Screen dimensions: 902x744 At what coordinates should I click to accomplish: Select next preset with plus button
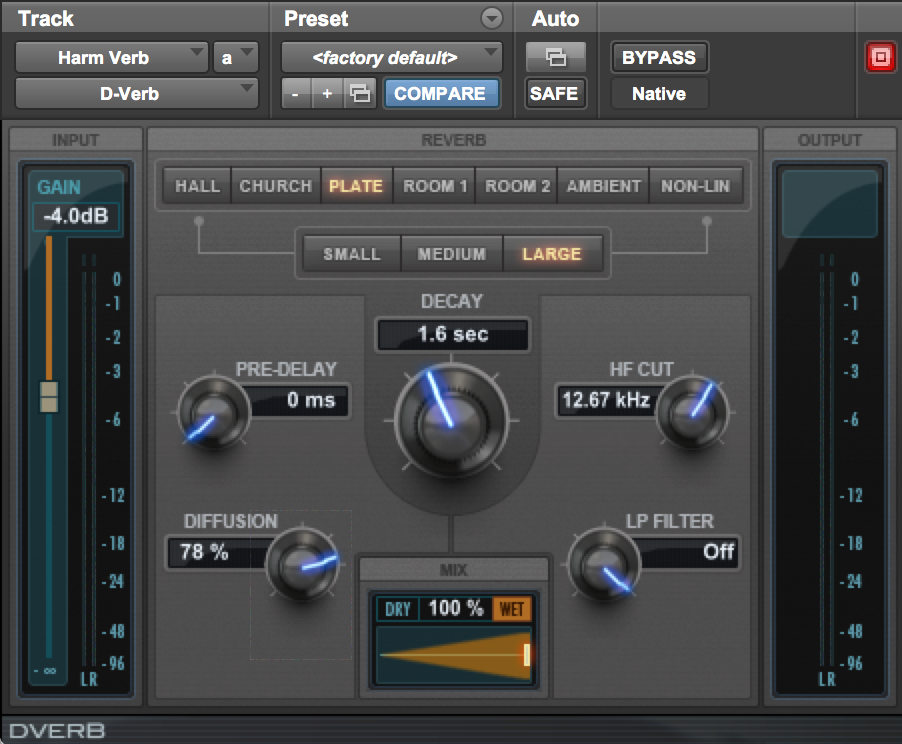coord(327,93)
